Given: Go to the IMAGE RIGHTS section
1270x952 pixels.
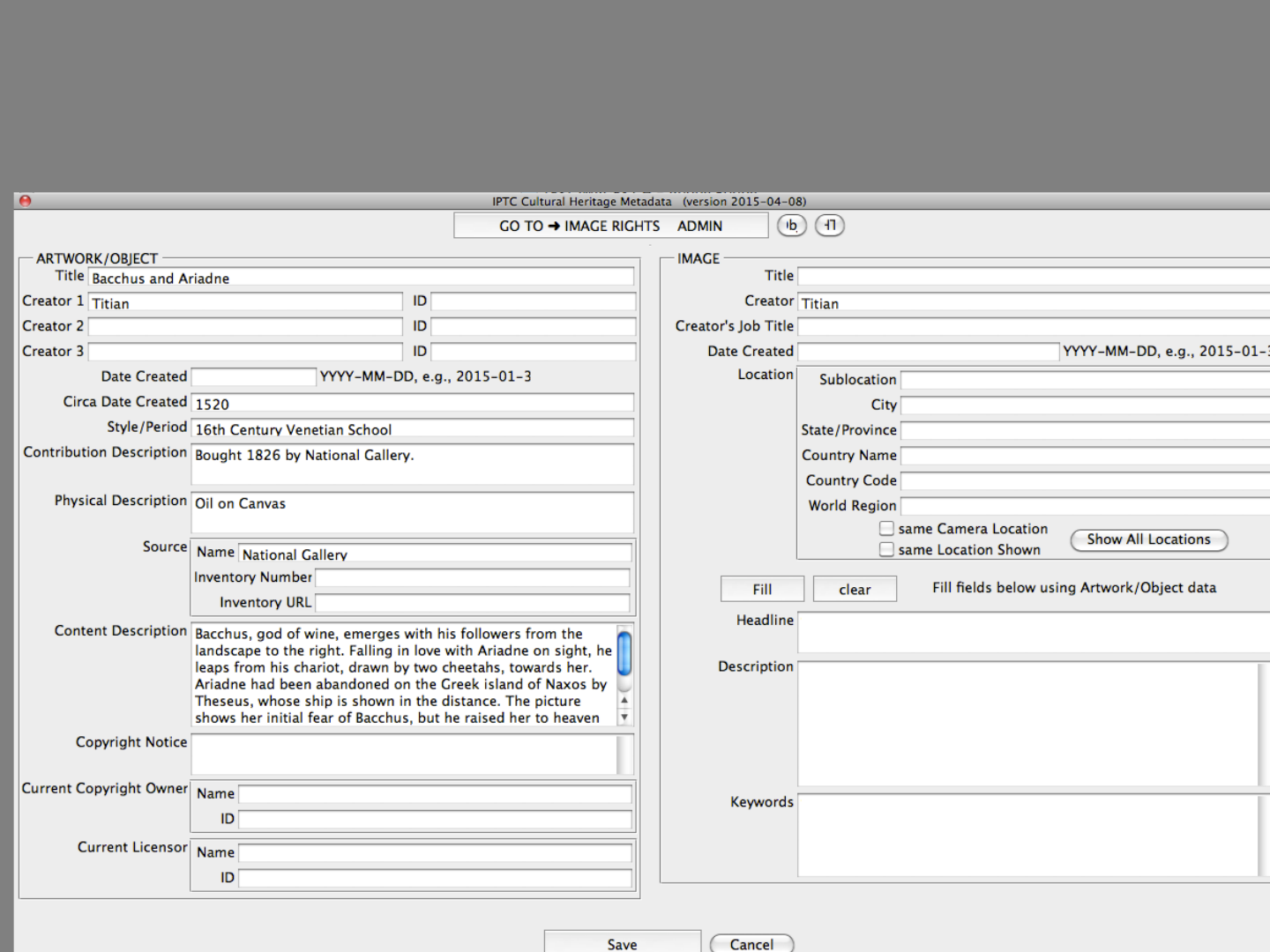Looking at the screenshot, I should point(611,227).
